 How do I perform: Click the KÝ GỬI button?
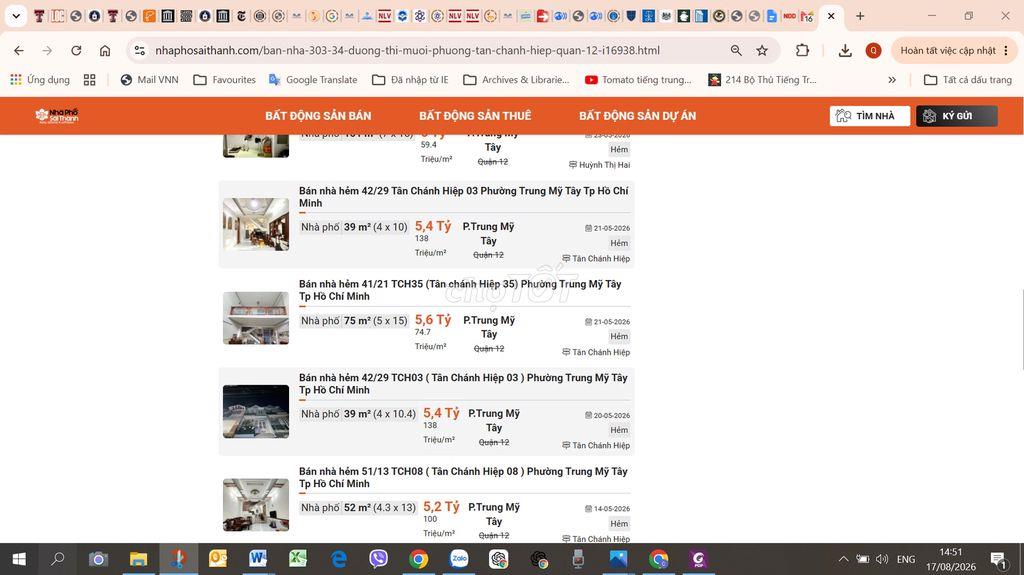[x=956, y=116]
